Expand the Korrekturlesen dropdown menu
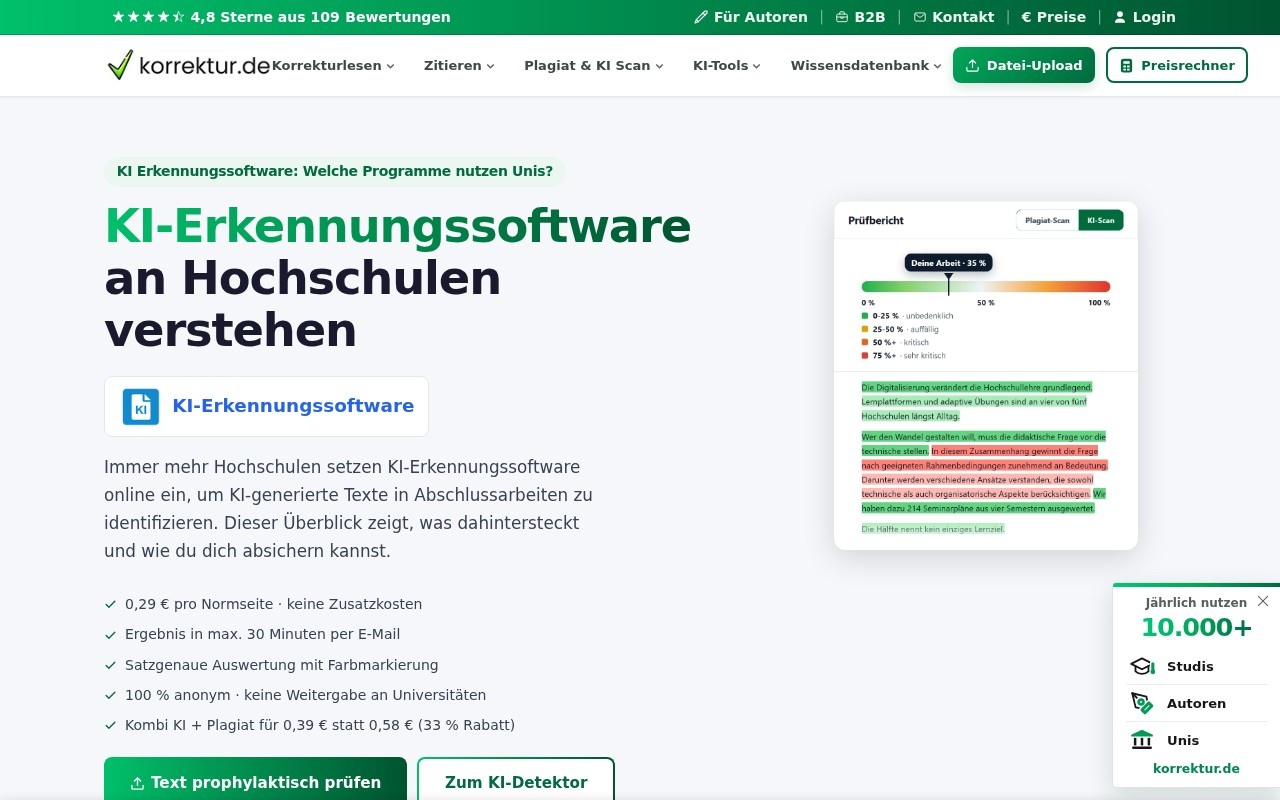Screen dimensions: 1280x800 point(333,65)
